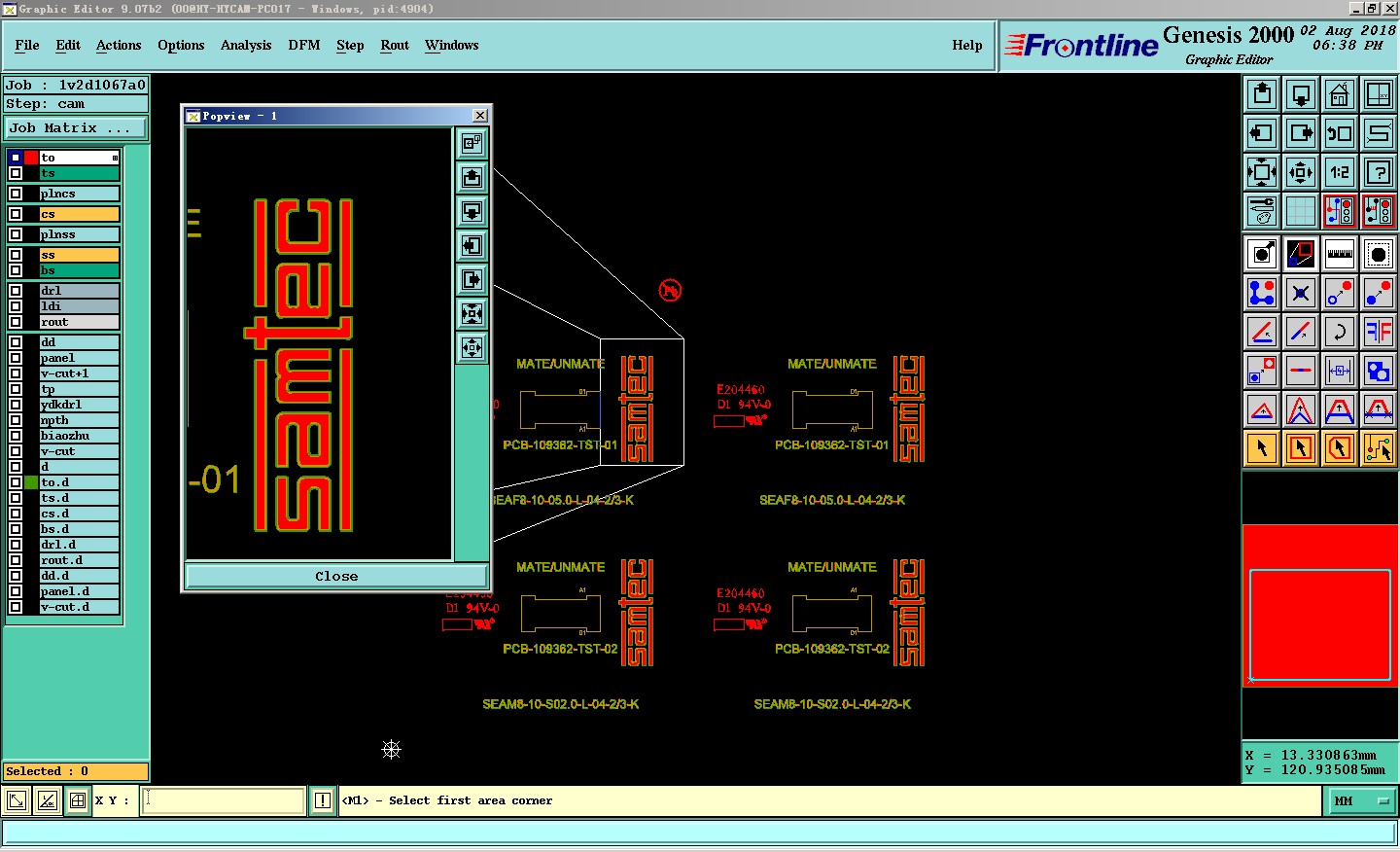Screen dimensions: 1400x852
Task: Open the Windows menu
Action: coord(452,45)
